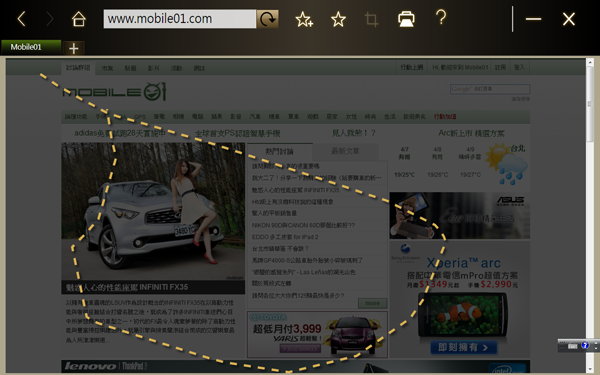Click the Xperia arc '即刻擁有' button
The height and width of the screenshot is (375, 600).
(x=463, y=347)
